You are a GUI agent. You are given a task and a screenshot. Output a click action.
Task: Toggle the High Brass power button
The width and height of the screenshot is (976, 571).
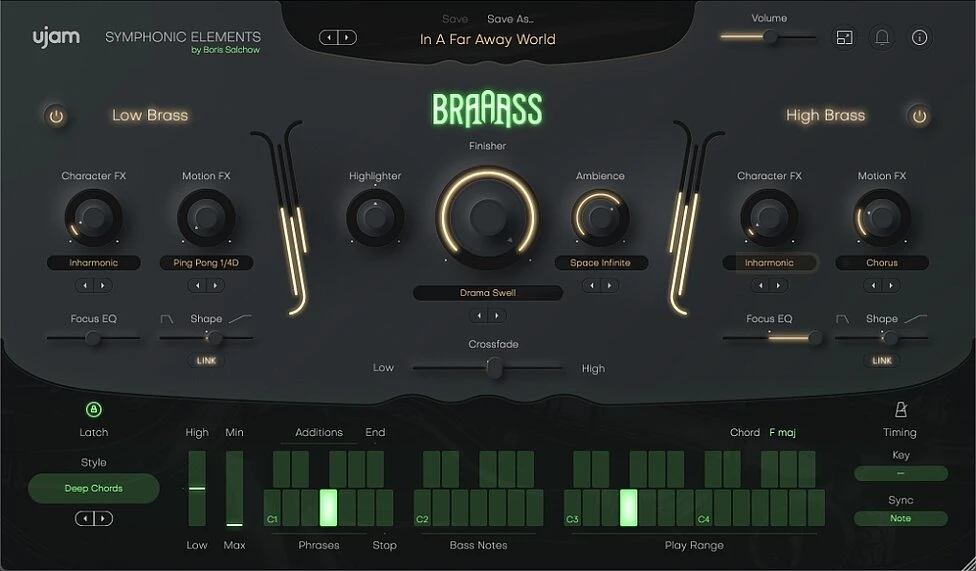[919, 116]
